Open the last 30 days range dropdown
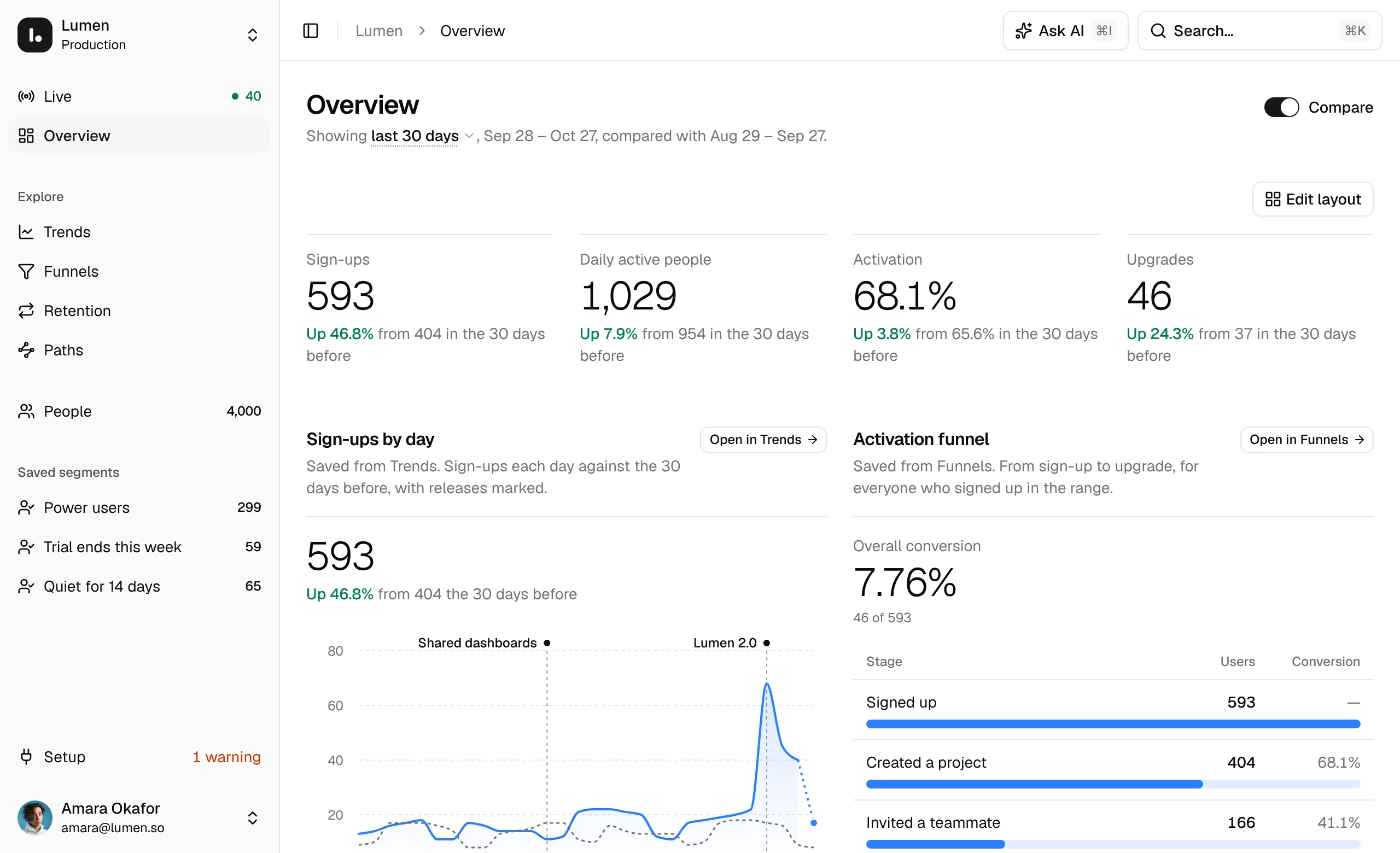 (422, 136)
